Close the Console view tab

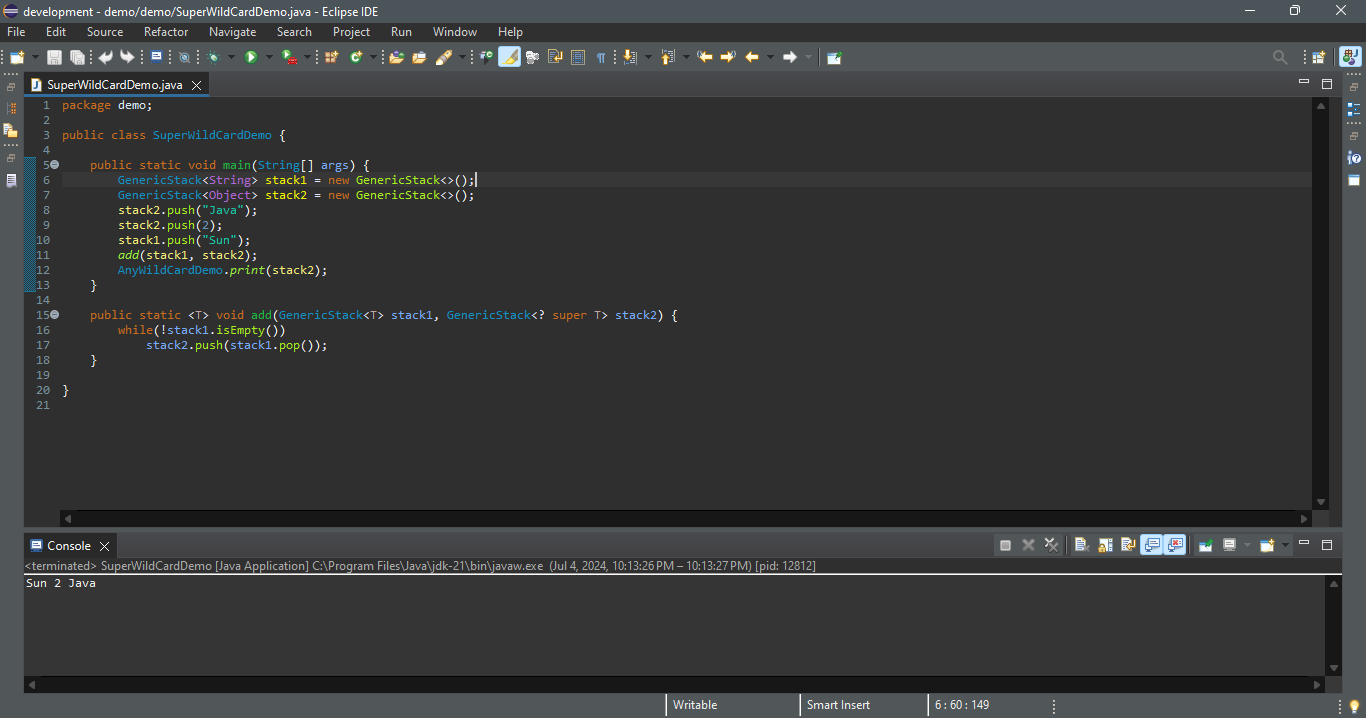pos(104,546)
